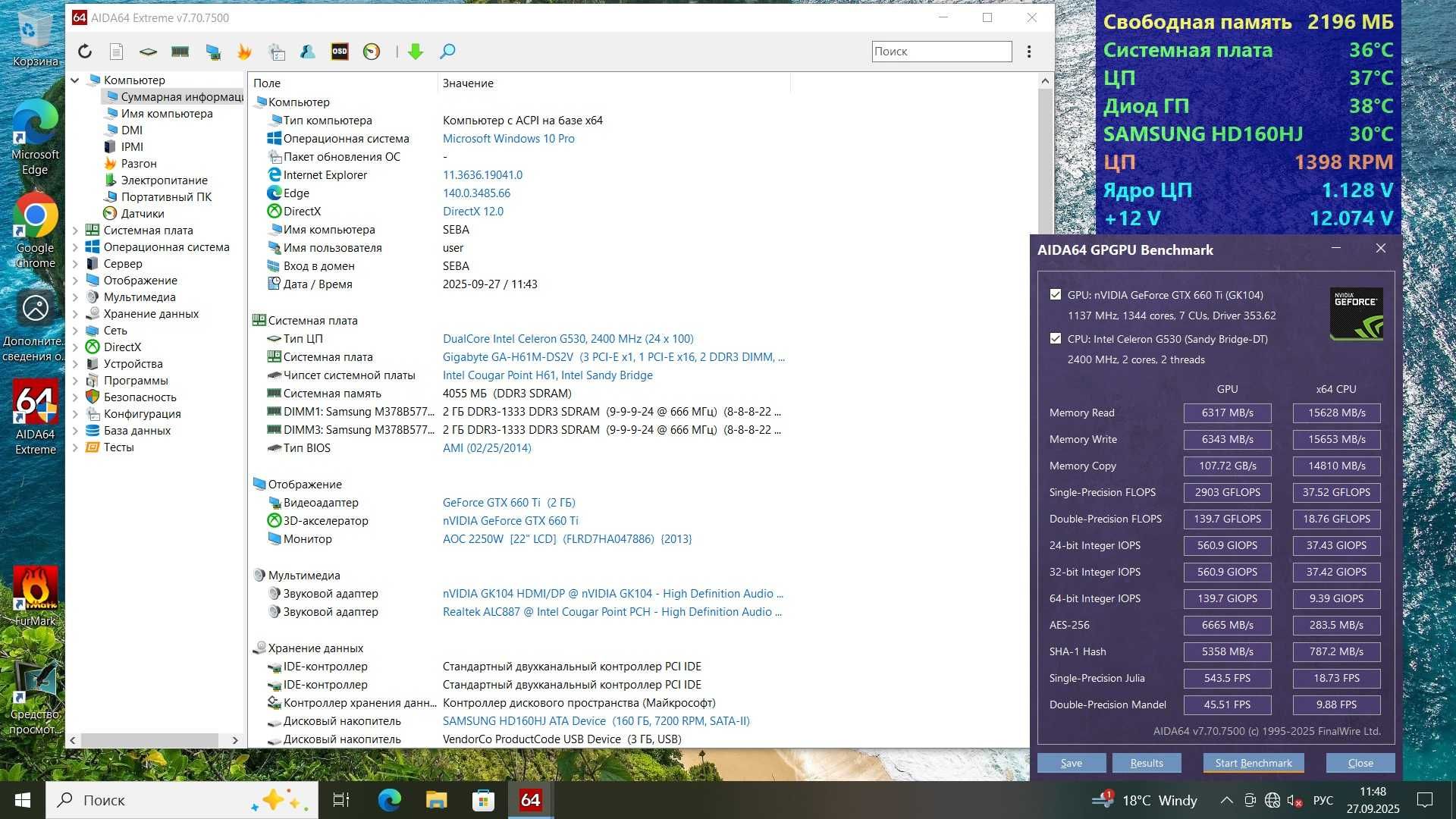The height and width of the screenshot is (819, 1456).
Task: Open SAMSUNG HD160HJ ATA Device link
Action: [x=596, y=720]
